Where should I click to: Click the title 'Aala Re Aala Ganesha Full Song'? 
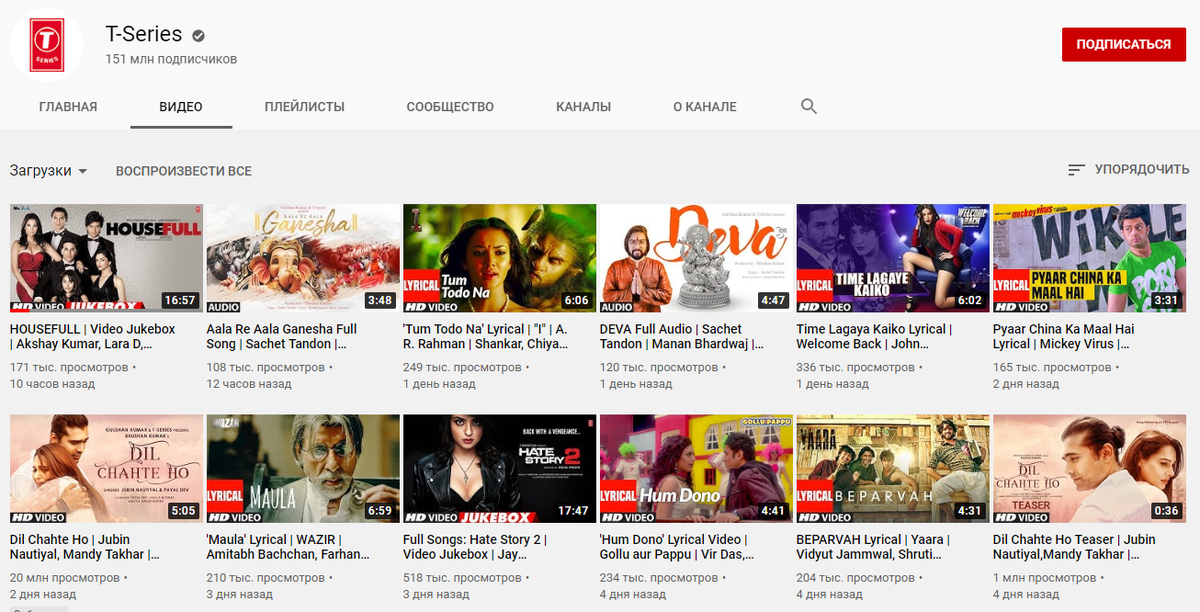[x=282, y=336]
